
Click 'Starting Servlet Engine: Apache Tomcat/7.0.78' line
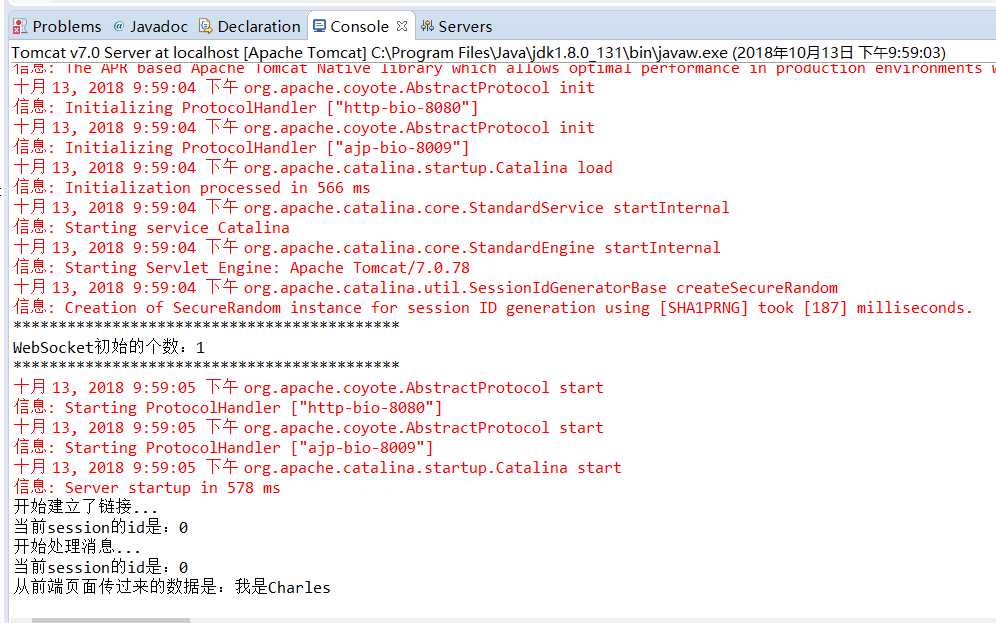241,268
